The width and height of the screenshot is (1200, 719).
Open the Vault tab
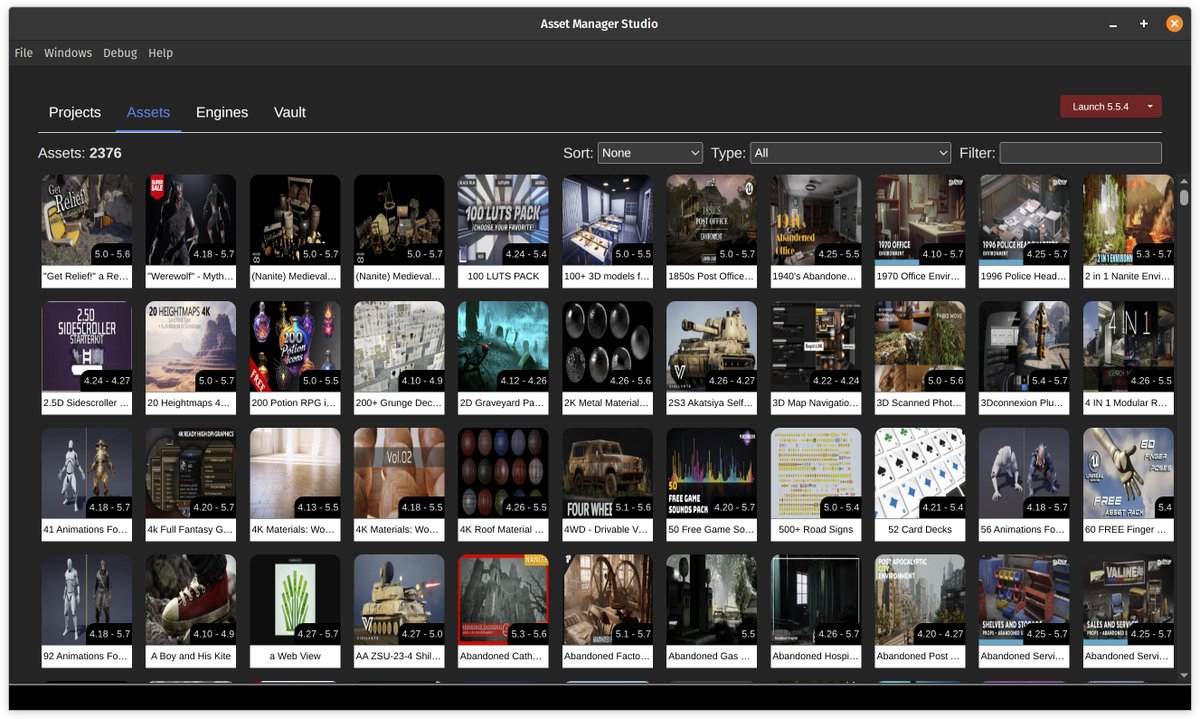[x=290, y=112]
